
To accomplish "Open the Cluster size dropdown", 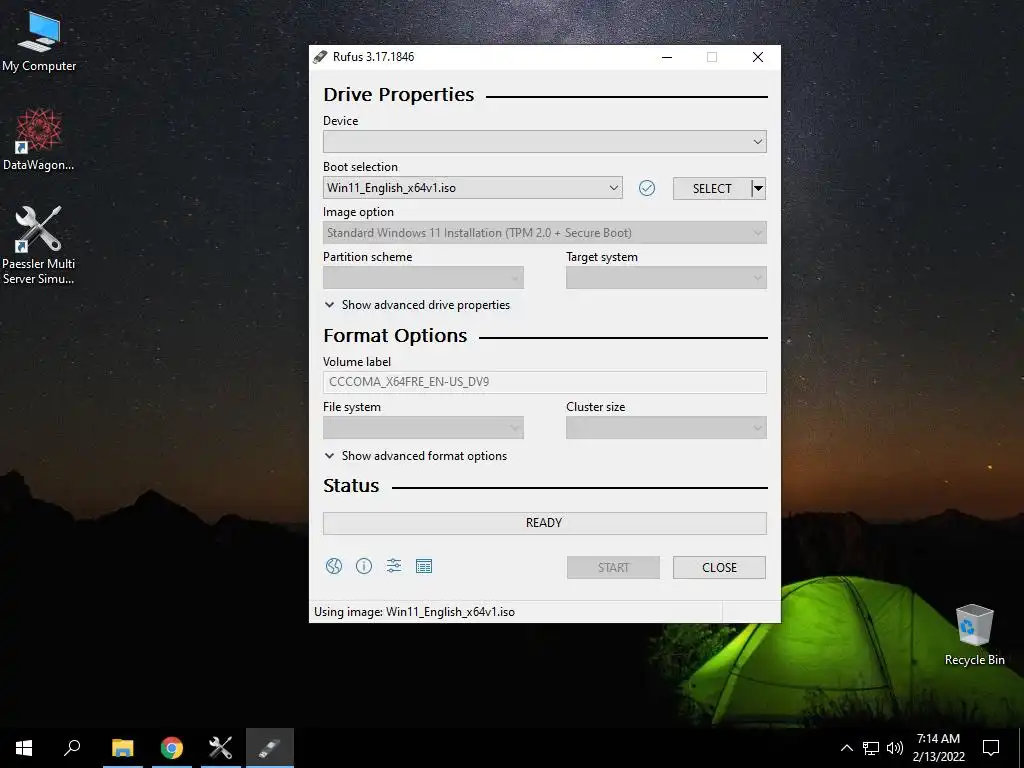I will (x=666, y=428).
